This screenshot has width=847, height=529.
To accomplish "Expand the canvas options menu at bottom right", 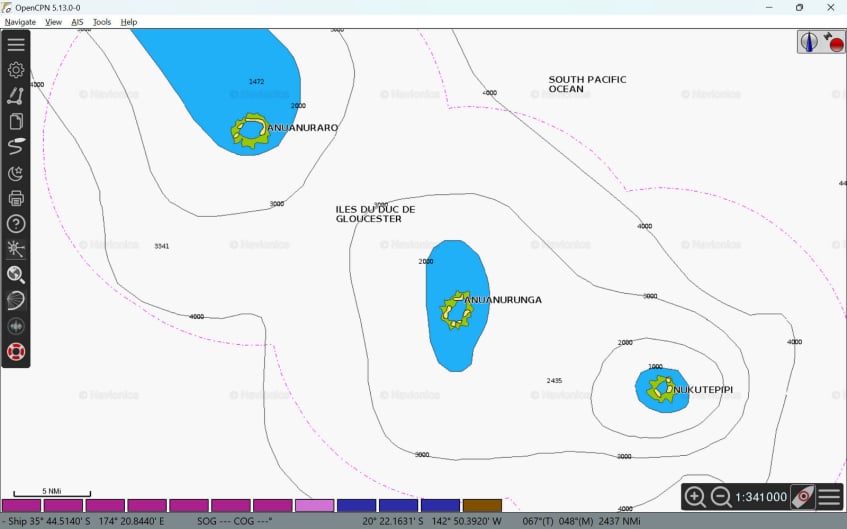I will point(830,497).
